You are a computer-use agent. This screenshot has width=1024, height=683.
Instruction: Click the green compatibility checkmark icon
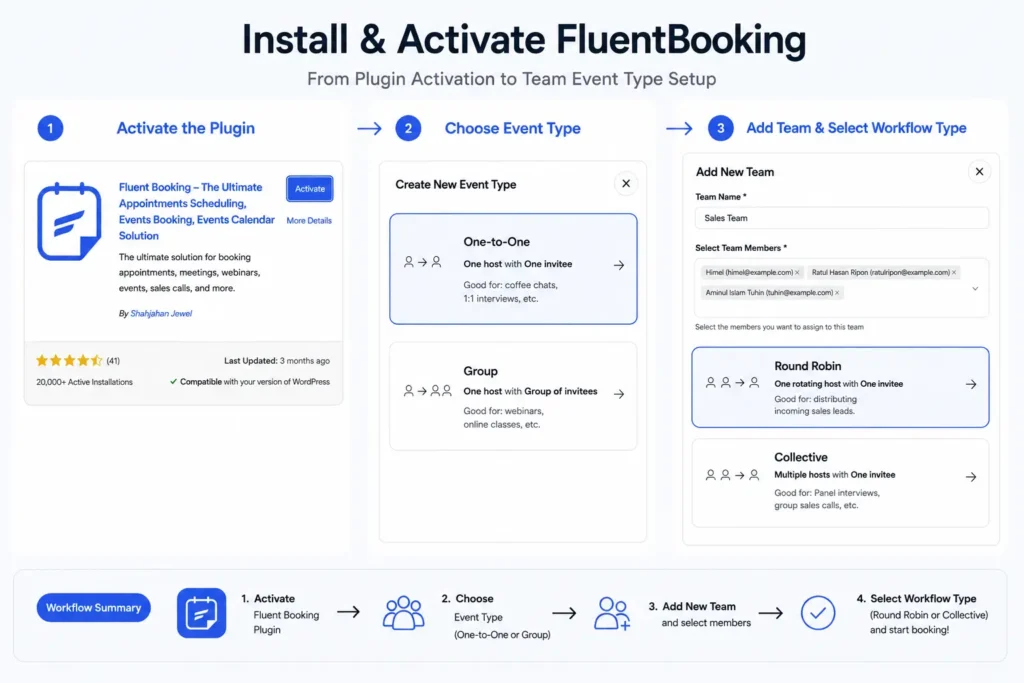(x=173, y=381)
